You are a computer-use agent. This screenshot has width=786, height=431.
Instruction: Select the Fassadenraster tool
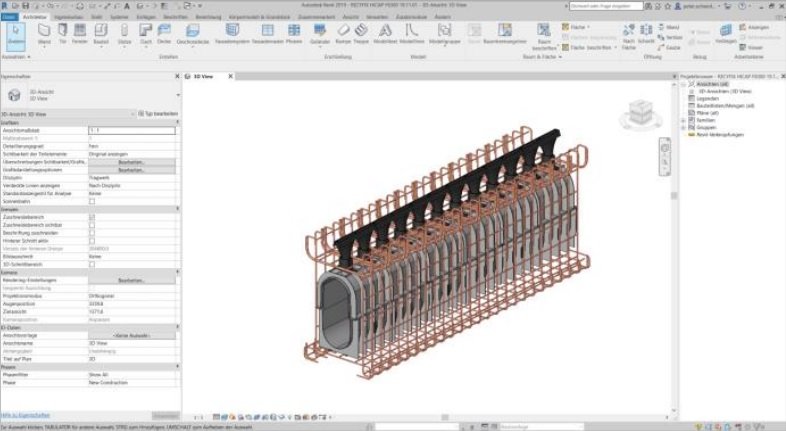[x=268, y=34]
